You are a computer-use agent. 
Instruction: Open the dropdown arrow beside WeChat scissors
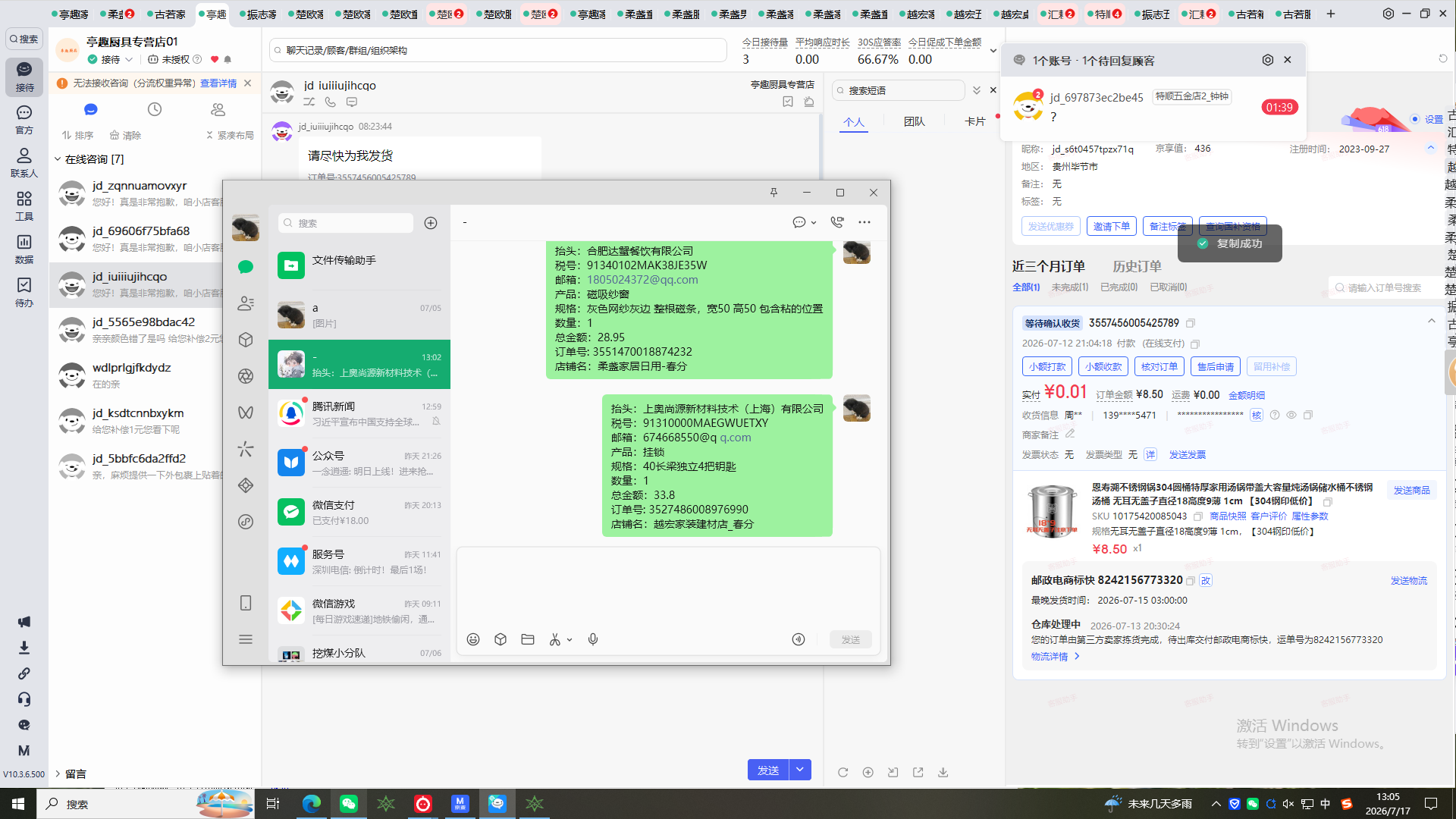570,640
